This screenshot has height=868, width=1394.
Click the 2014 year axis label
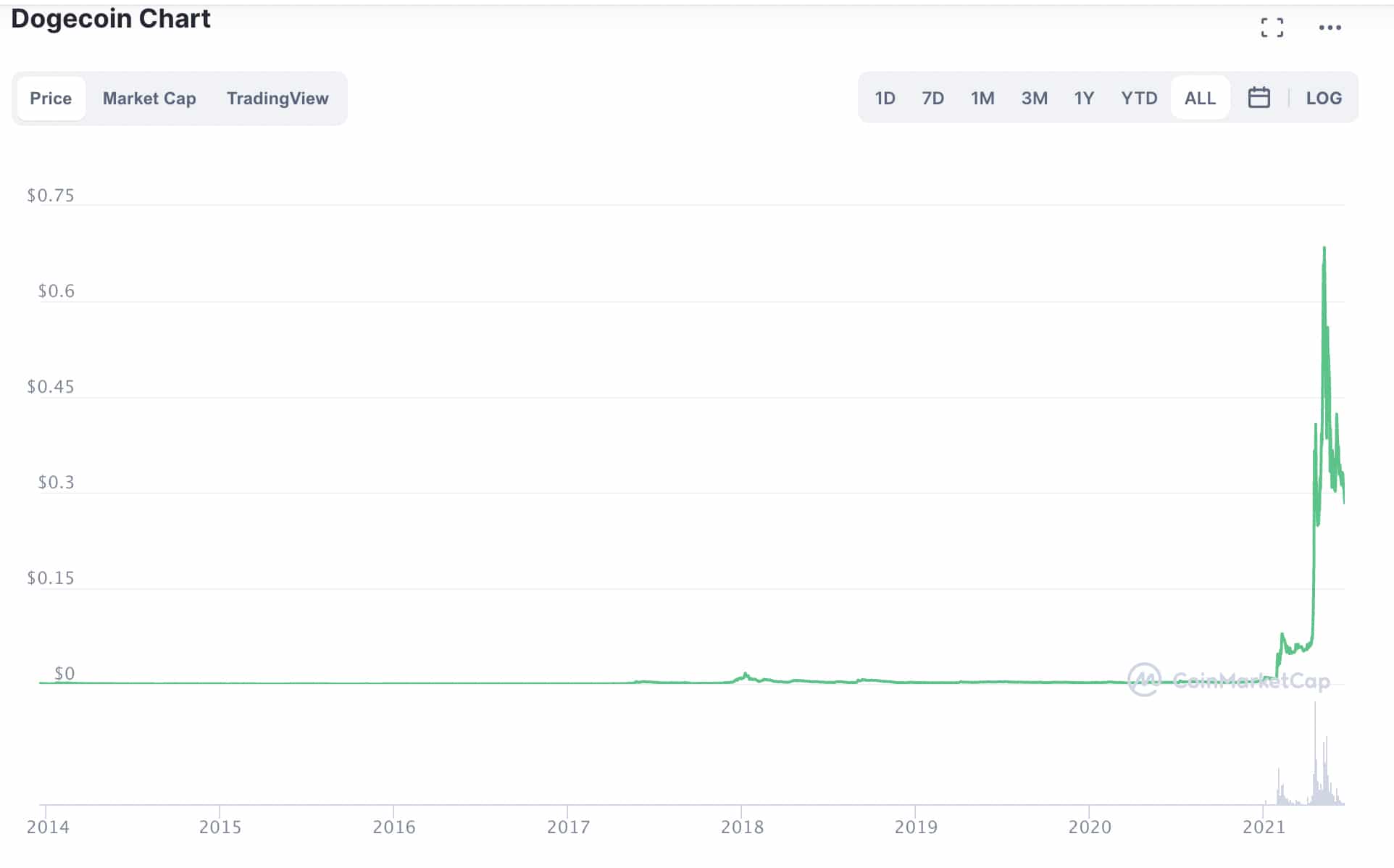click(x=48, y=827)
